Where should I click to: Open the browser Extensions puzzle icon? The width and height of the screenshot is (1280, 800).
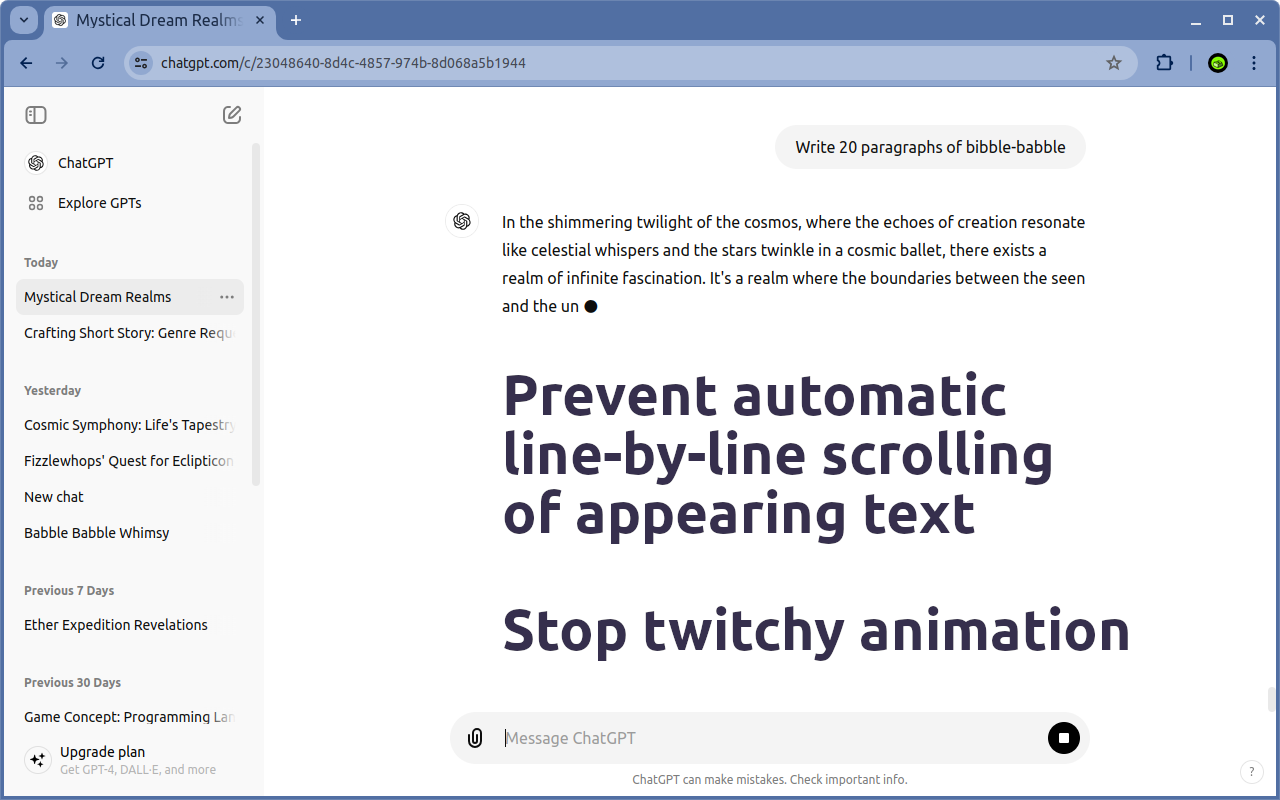(1164, 63)
